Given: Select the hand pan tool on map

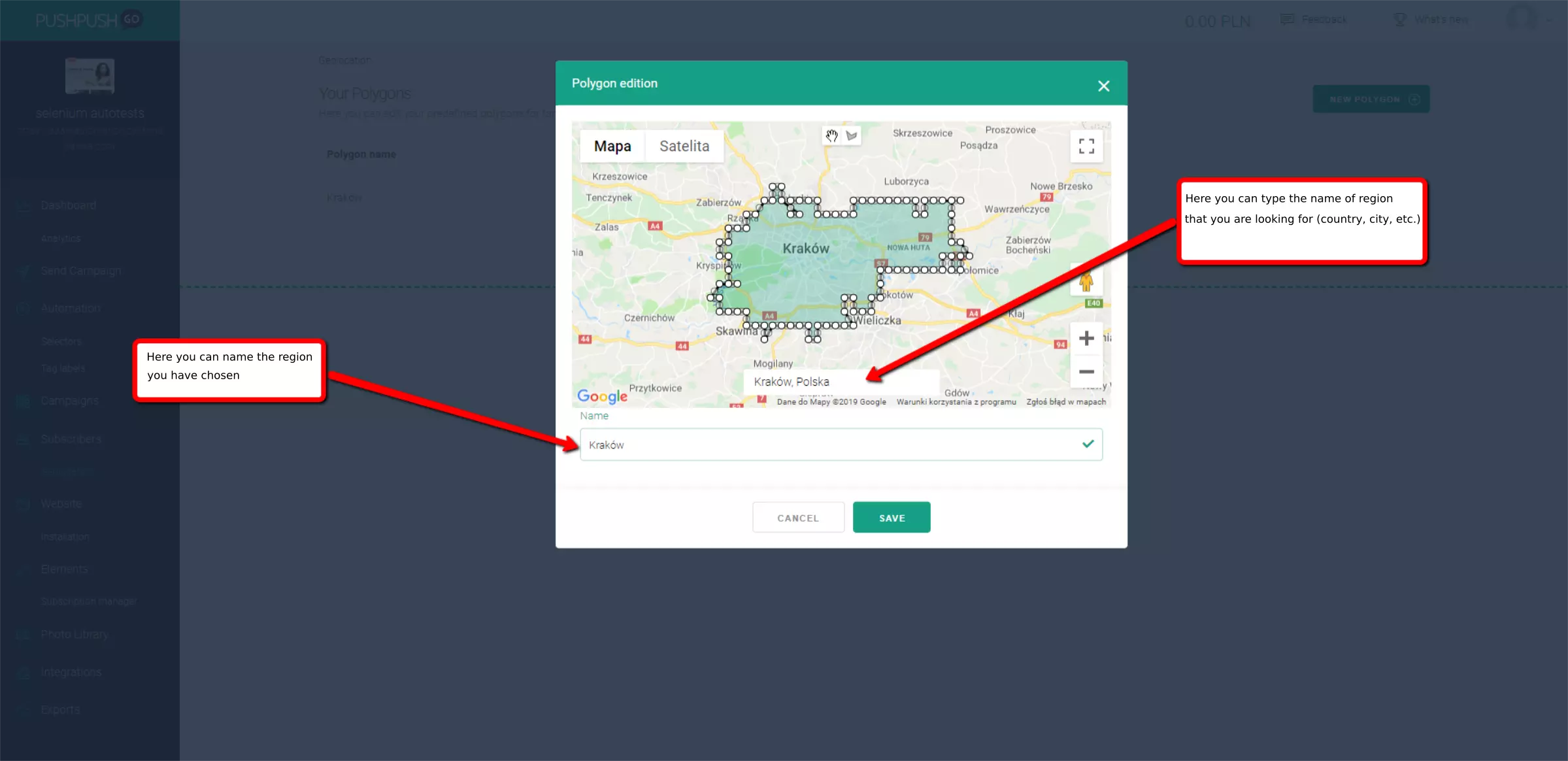Looking at the screenshot, I should point(831,136).
